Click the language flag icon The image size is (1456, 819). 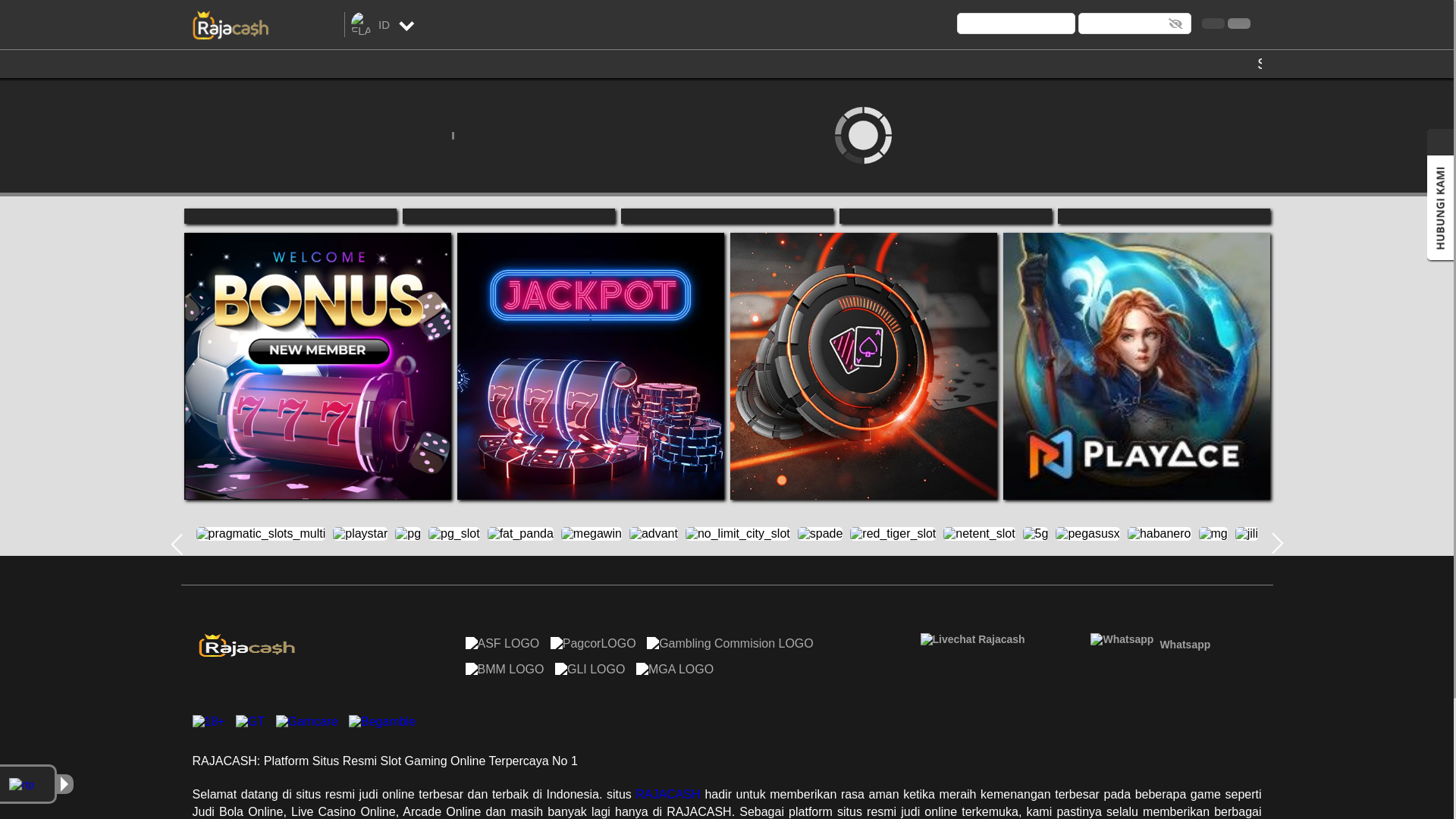(361, 24)
